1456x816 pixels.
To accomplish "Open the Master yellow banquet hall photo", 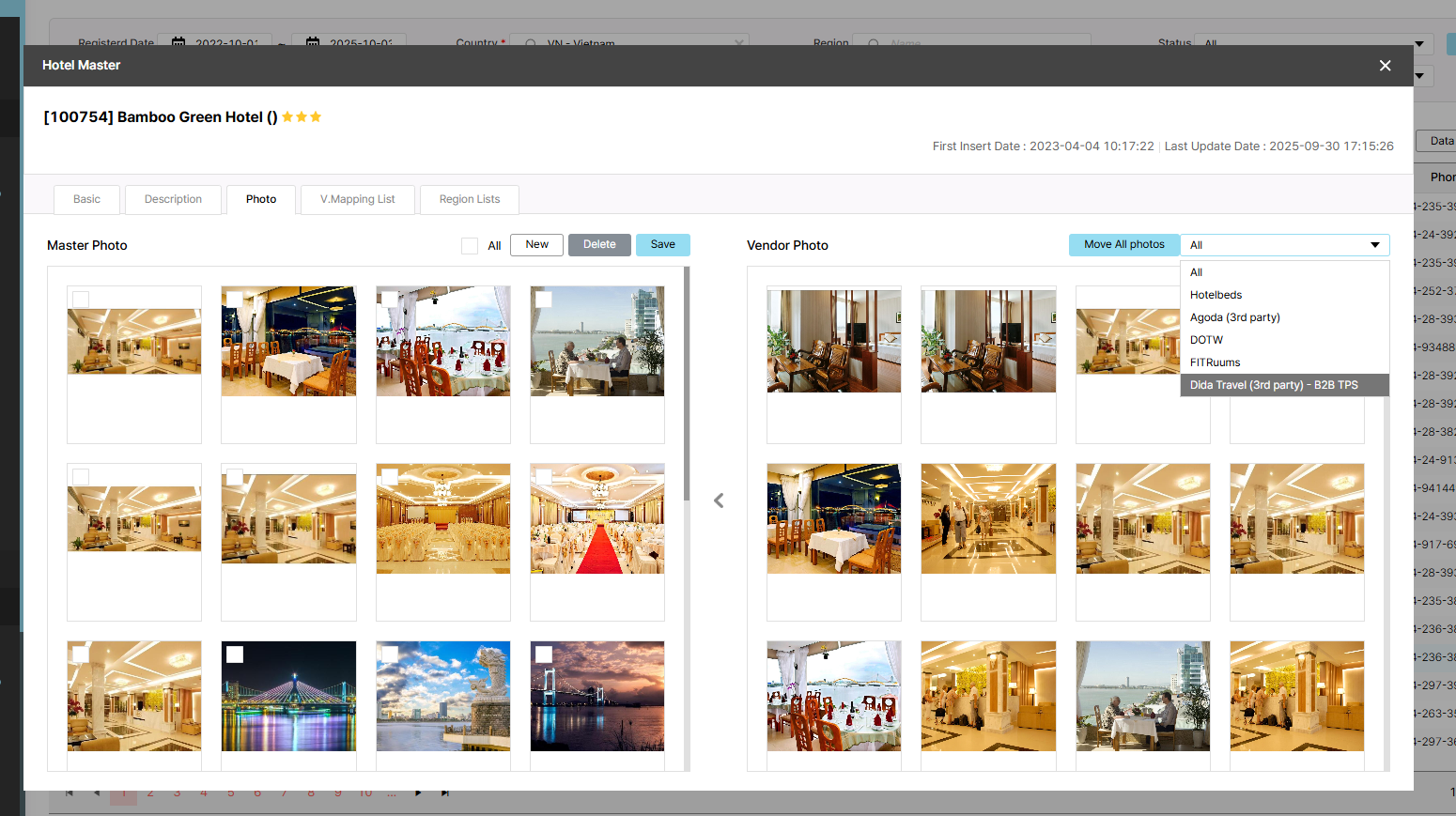I will tap(443, 518).
